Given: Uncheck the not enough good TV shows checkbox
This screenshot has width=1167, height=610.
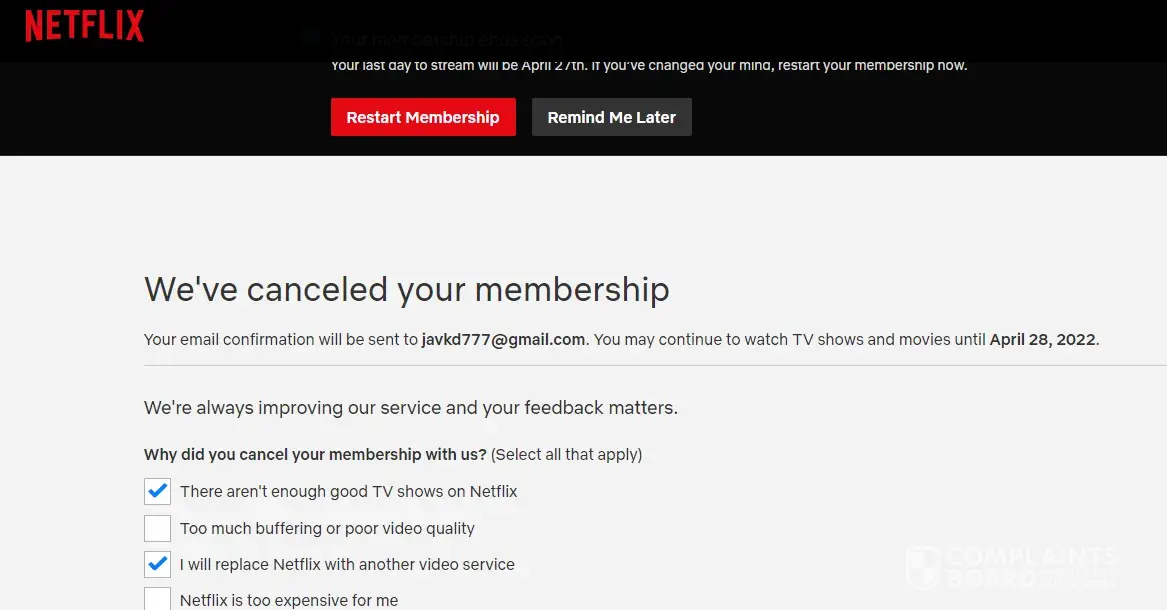Looking at the screenshot, I should [x=157, y=491].
